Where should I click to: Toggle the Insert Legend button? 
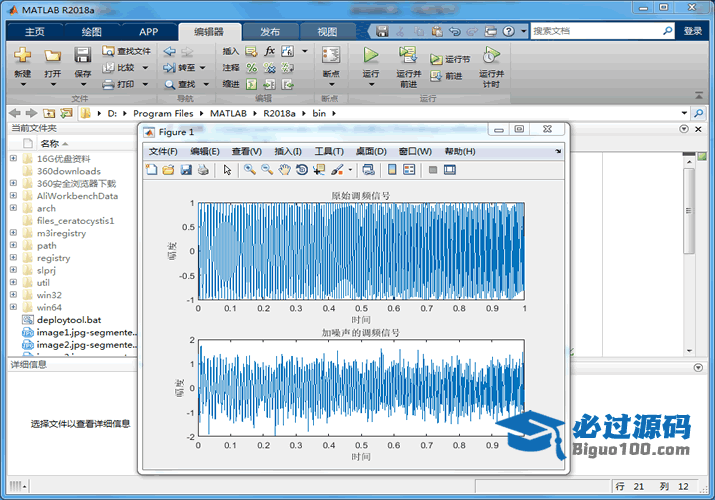pyautogui.click(x=409, y=170)
